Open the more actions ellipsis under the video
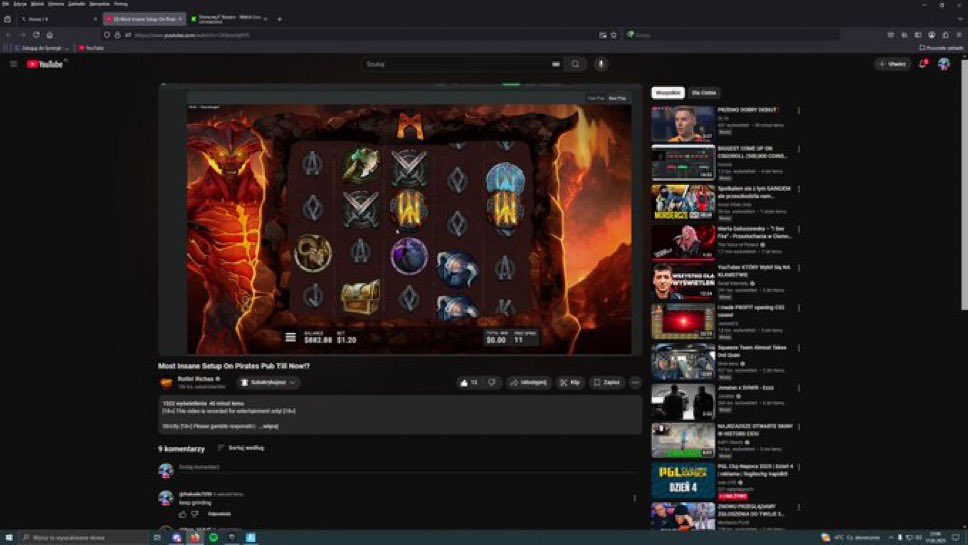Image resolution: width=968 pixels, height=545 pixels. (x=635, y=383)
